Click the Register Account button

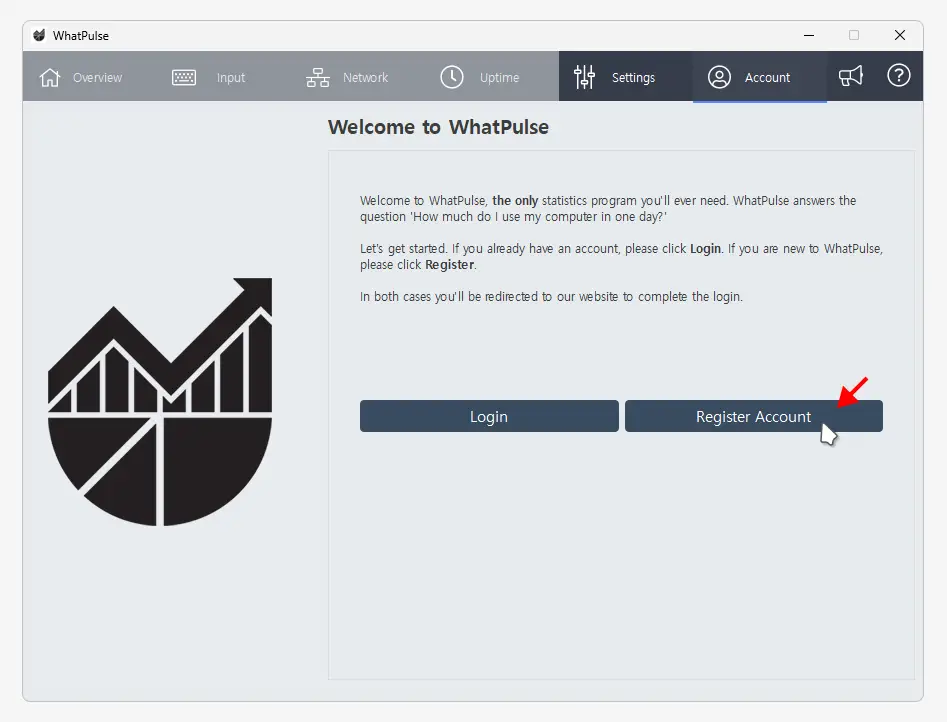pyautogui.click(x=753, y=417)
